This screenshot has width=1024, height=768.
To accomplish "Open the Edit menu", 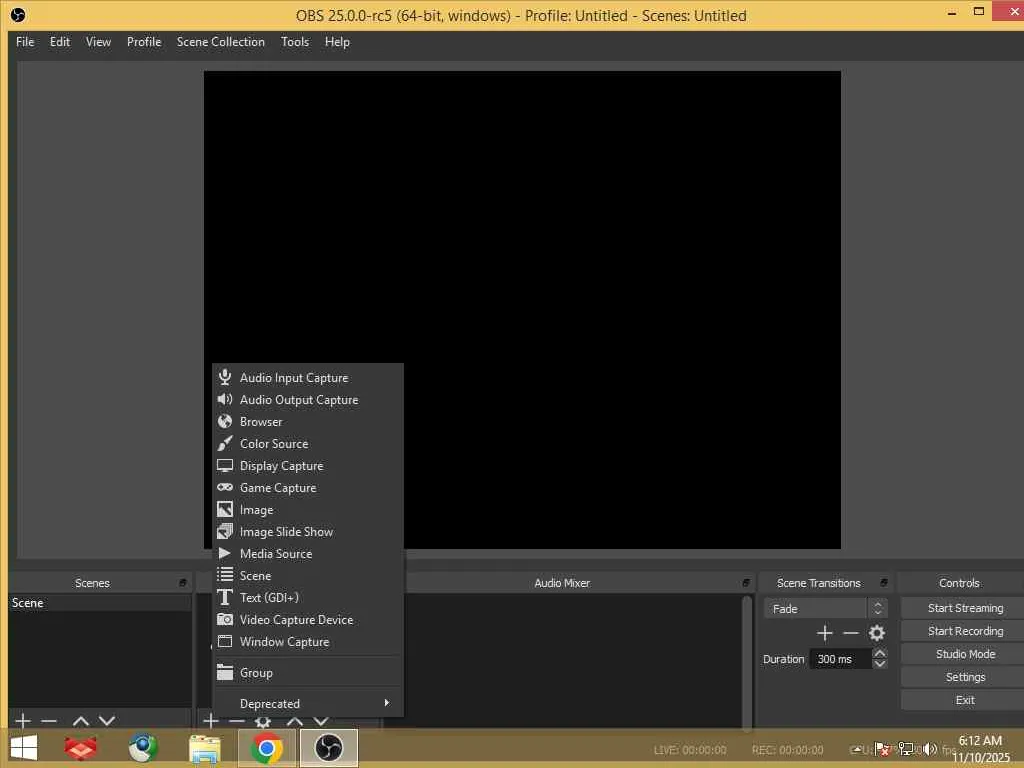I will pos(60,42).
